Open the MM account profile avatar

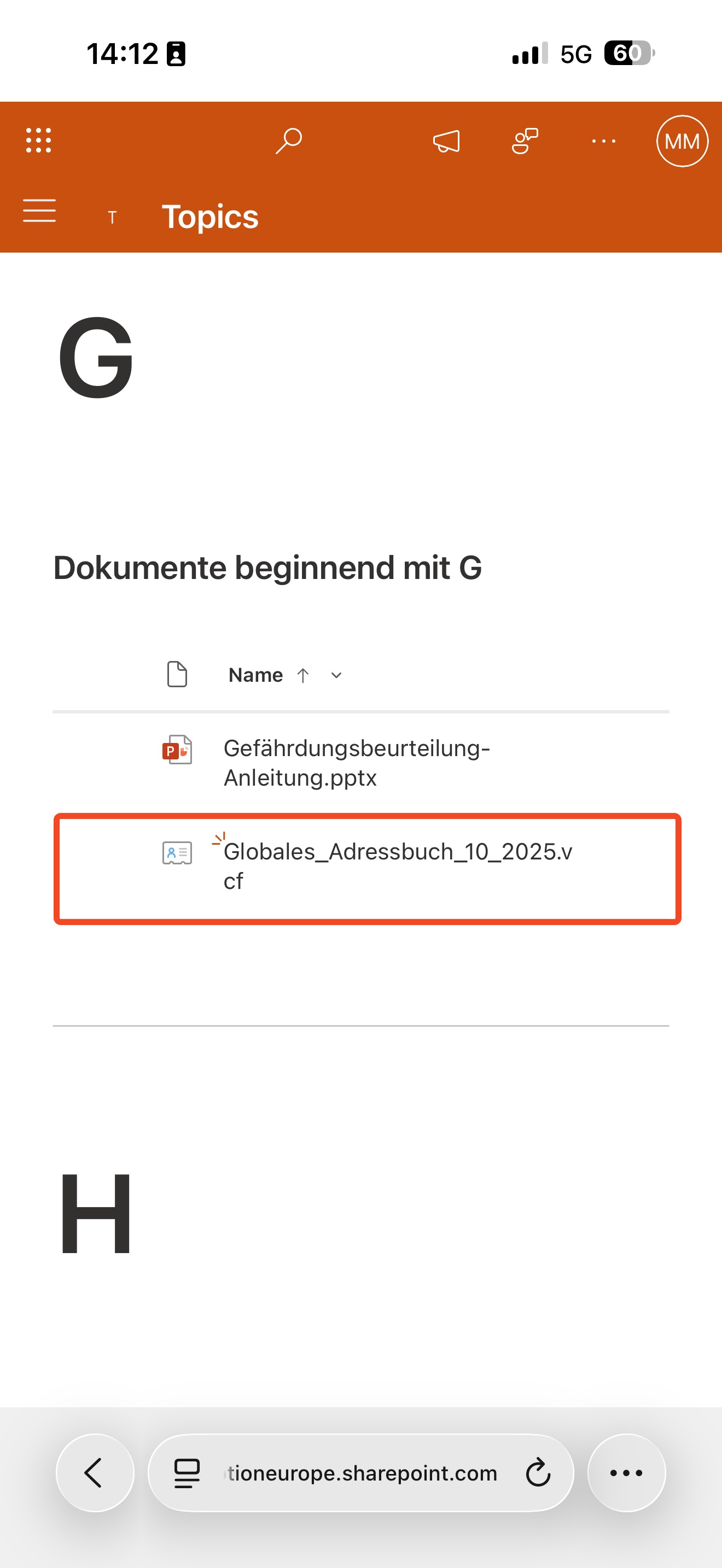click(x=682, y=141)
